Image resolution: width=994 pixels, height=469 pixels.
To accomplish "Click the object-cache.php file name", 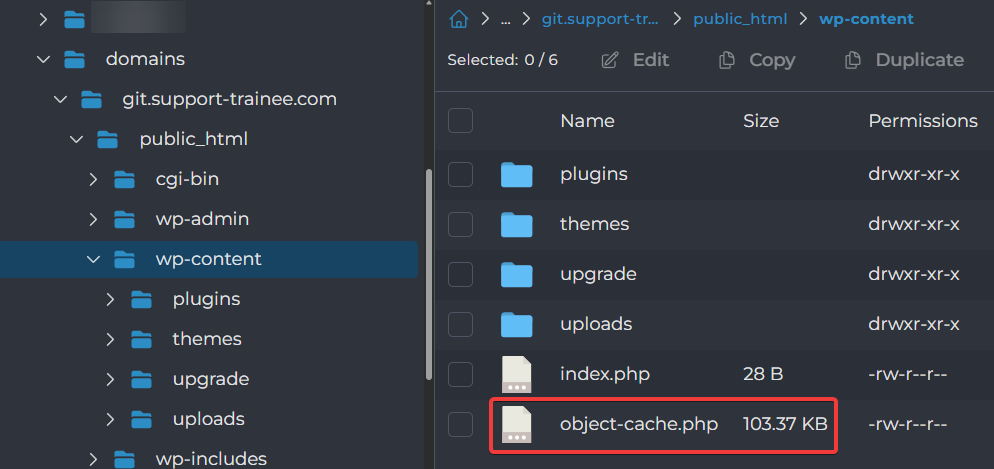I will tap(639, 425).
